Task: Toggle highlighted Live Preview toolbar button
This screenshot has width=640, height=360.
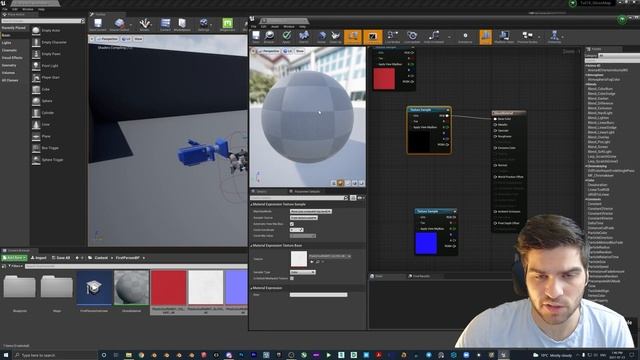Action: pyautogui.click(x=373, y=37)
